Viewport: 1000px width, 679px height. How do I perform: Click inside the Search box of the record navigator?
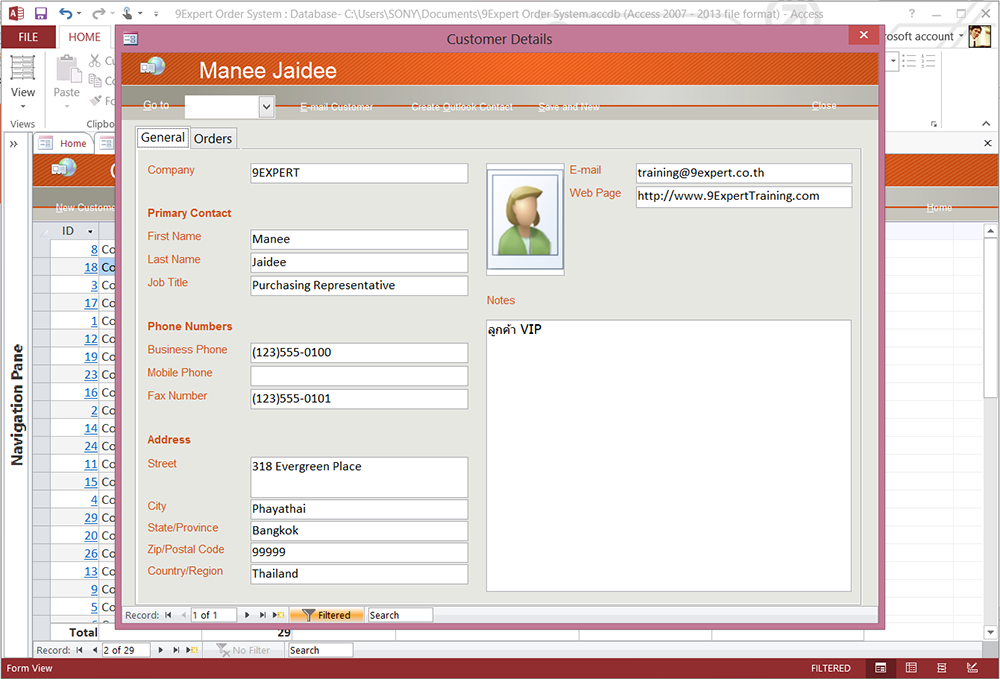tap(399, 614)
